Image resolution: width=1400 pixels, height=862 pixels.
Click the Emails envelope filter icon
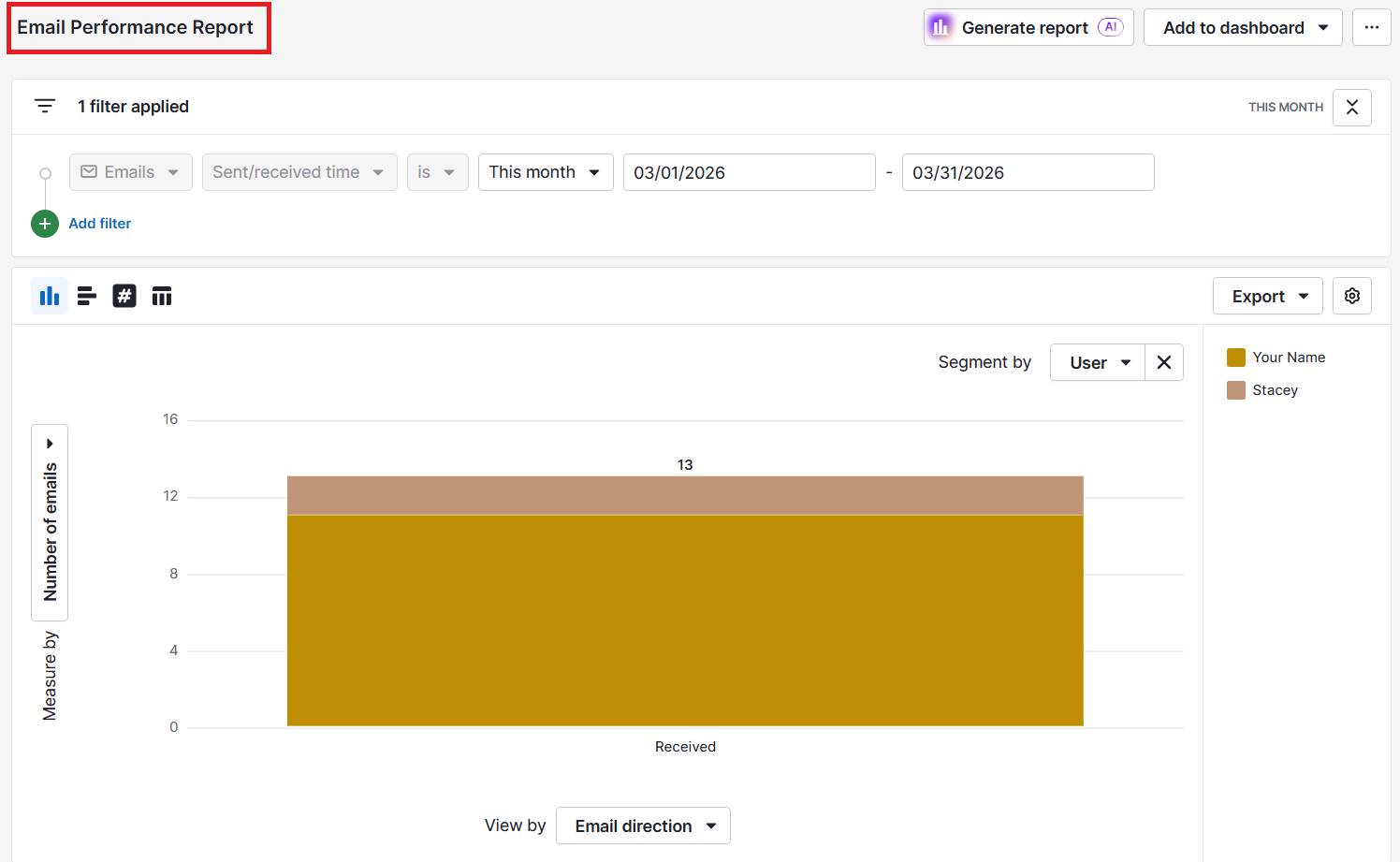click(x=89, y=172)
